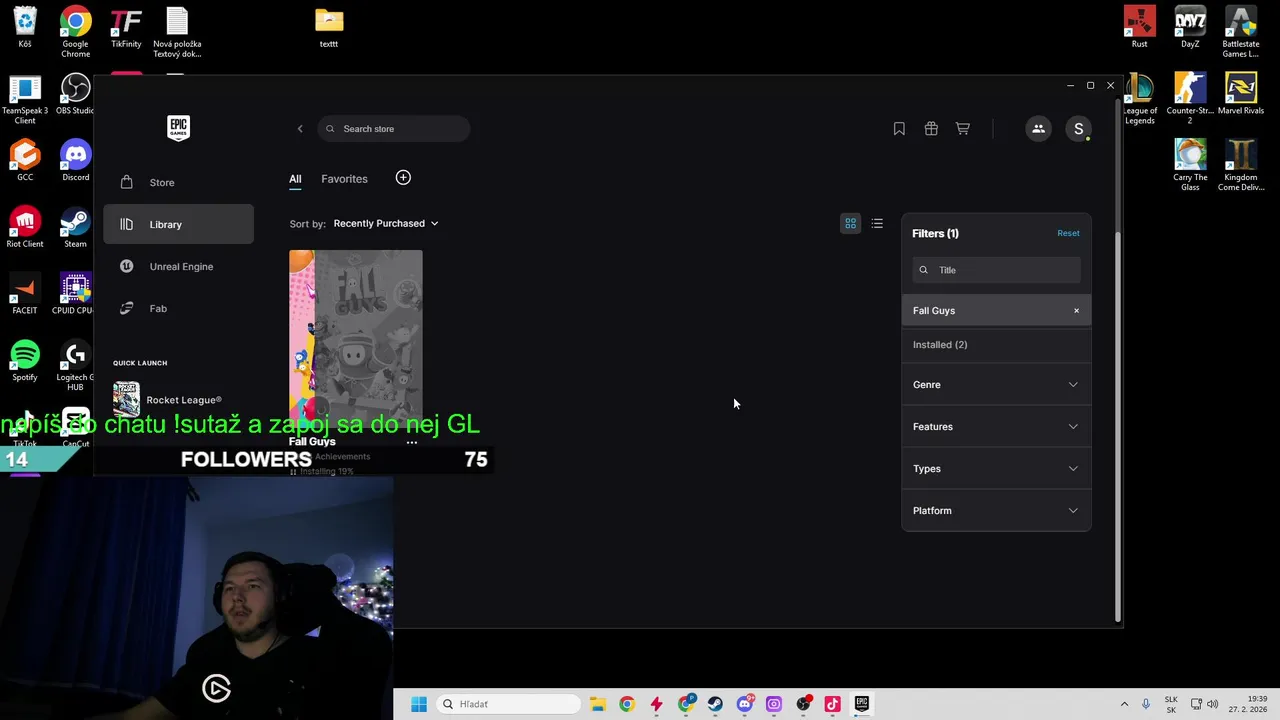1280x720 pixels.
Task: Open the Windows Start menu
Action: [x=419, y=704]
